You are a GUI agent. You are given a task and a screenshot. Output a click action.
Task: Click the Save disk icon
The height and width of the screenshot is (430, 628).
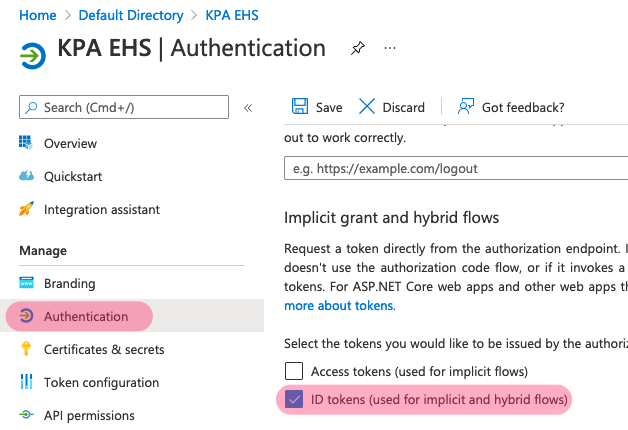point(300,107)
